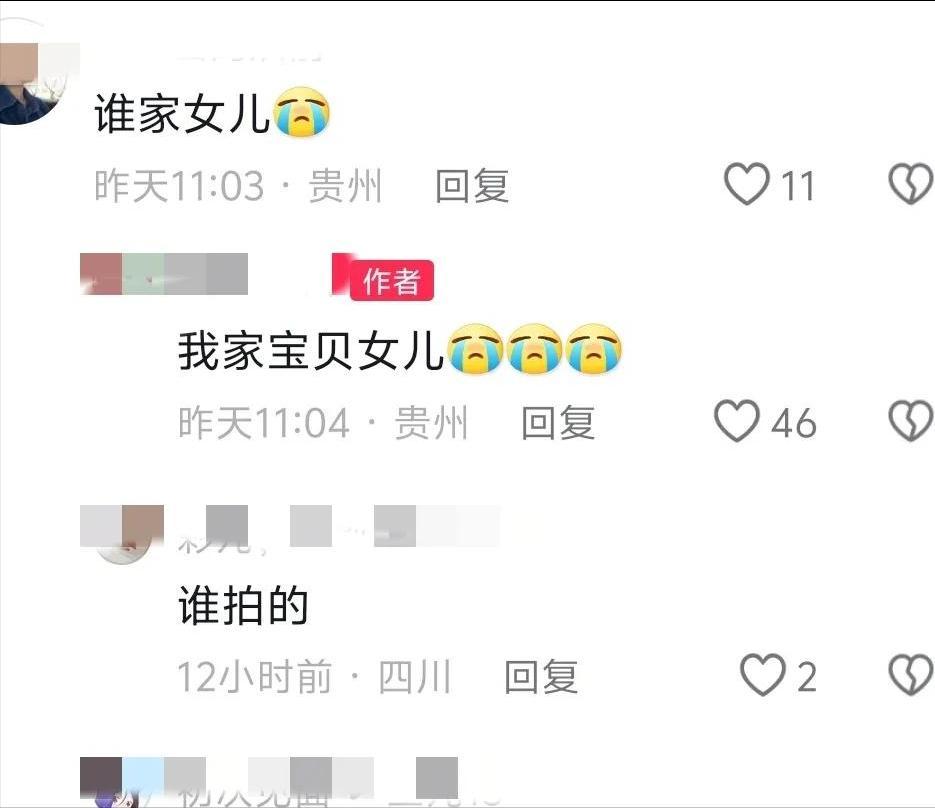Dislike the 谁家女儿 comment with broken heart
The height and width of the screenshot is (808, 935).
click(911, 184)
